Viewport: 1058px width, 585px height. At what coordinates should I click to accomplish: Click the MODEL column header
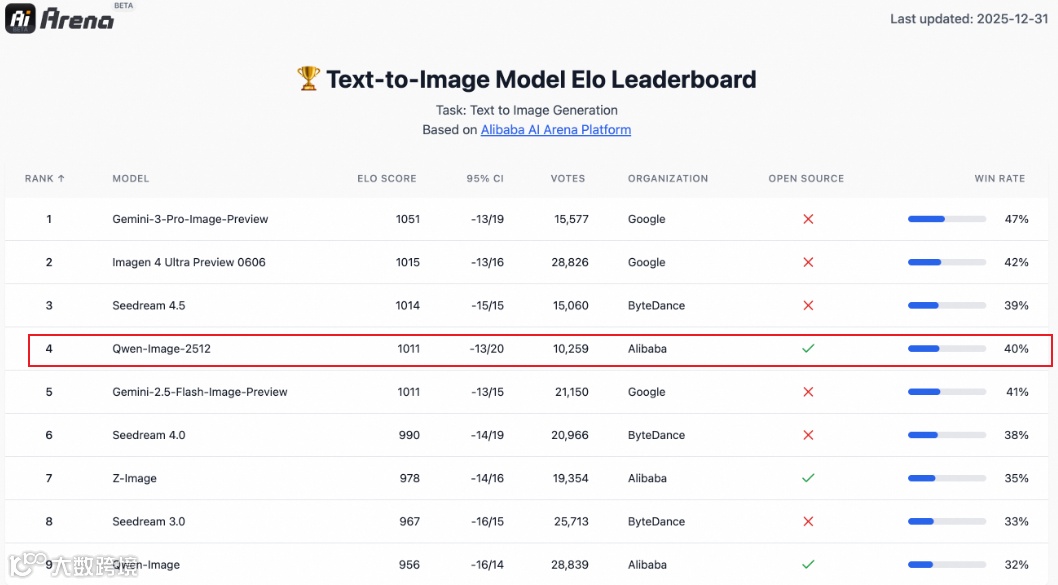(131, 179)
